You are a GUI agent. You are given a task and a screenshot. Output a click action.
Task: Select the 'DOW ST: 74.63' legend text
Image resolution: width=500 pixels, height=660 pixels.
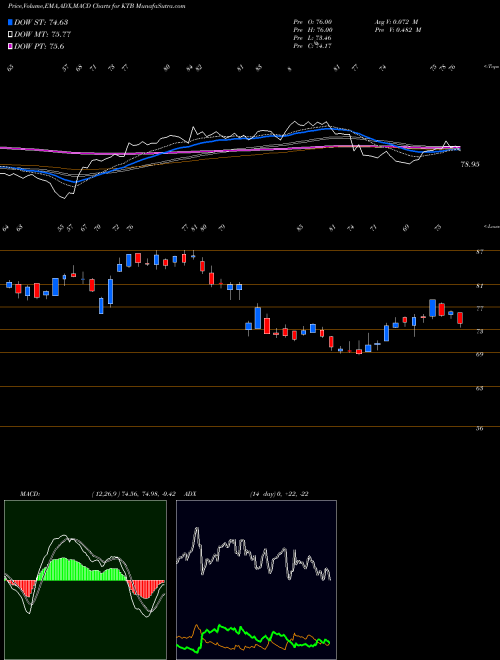pyautogui.click(x=41, y=22)
